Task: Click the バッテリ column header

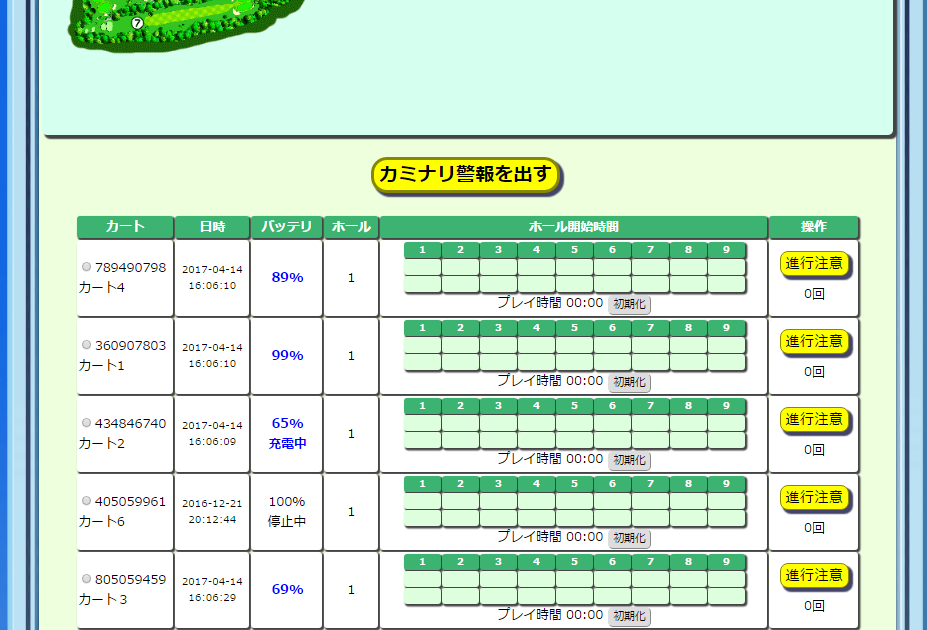Action: tap(287, 227)
